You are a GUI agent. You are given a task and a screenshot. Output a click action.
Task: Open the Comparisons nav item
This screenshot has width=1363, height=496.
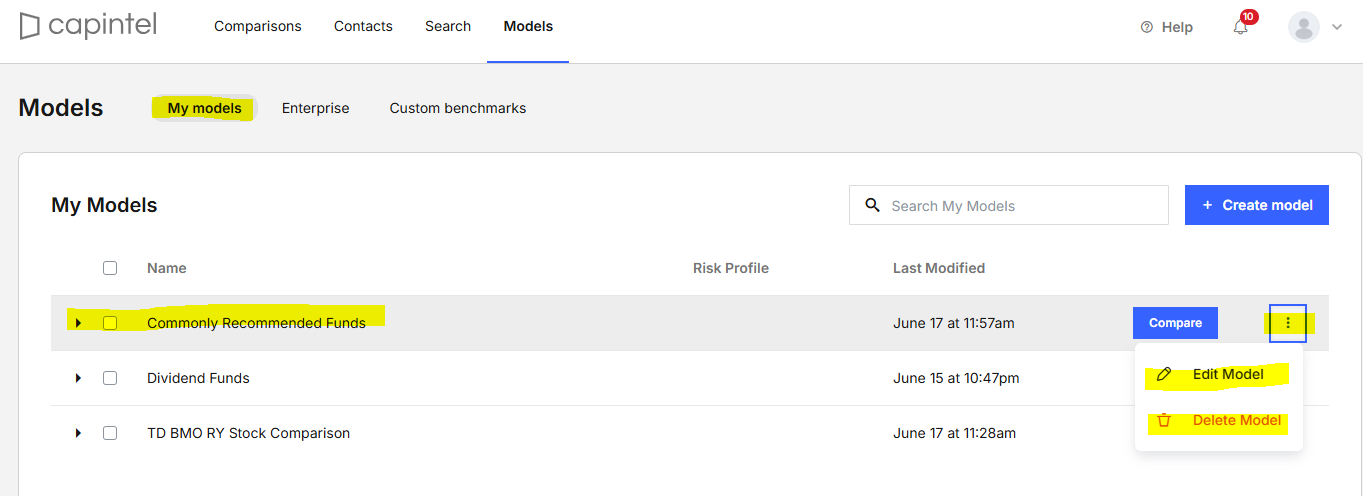tap(258, 26)
